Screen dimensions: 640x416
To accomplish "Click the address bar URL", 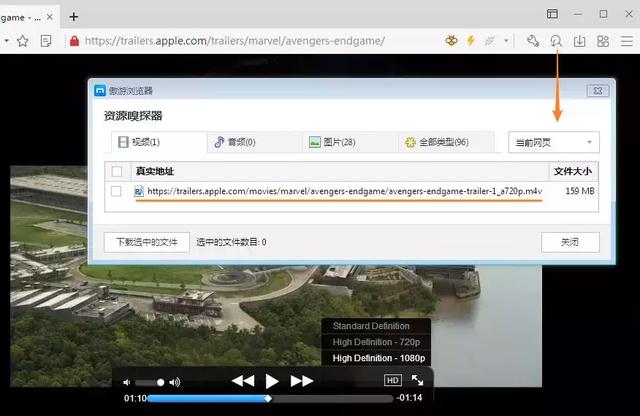I will click(x=235, y=41).
